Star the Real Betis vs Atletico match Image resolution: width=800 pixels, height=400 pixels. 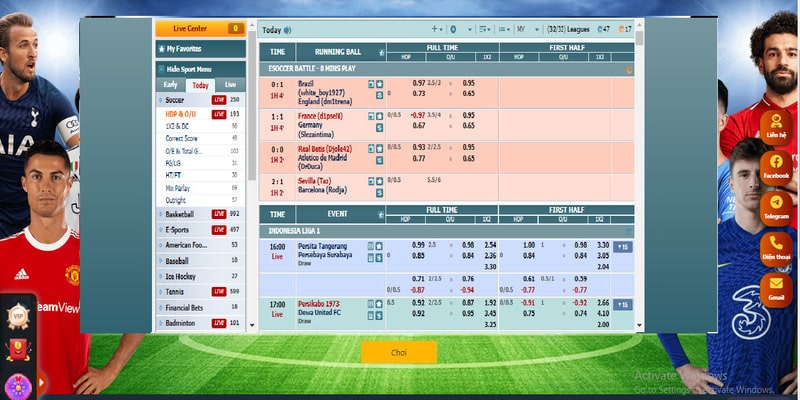pyautogui.click(x=380, y=148)
